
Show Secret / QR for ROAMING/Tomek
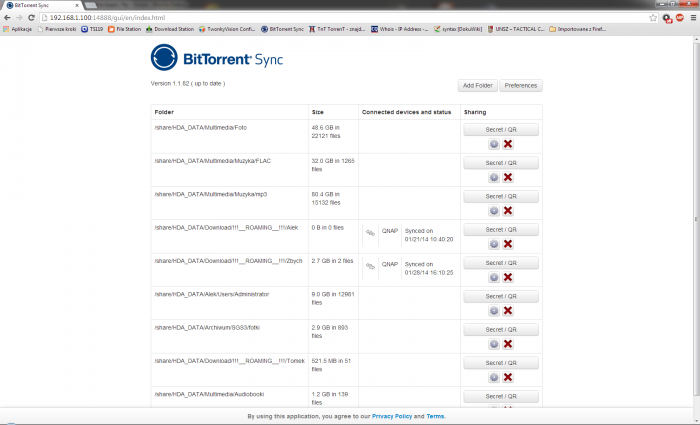(x=501, y=363)
